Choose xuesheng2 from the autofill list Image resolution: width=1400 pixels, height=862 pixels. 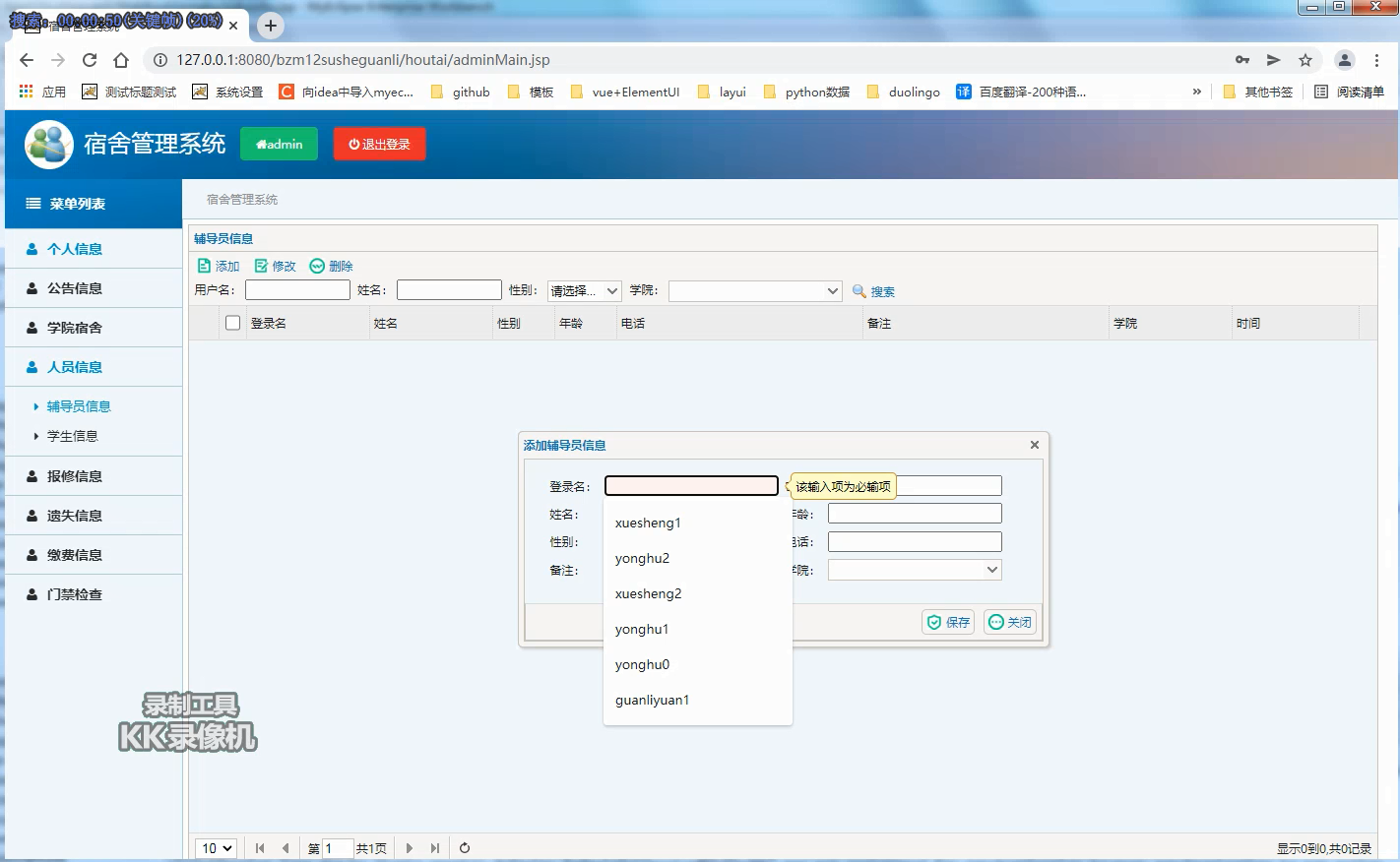point(697,593)
